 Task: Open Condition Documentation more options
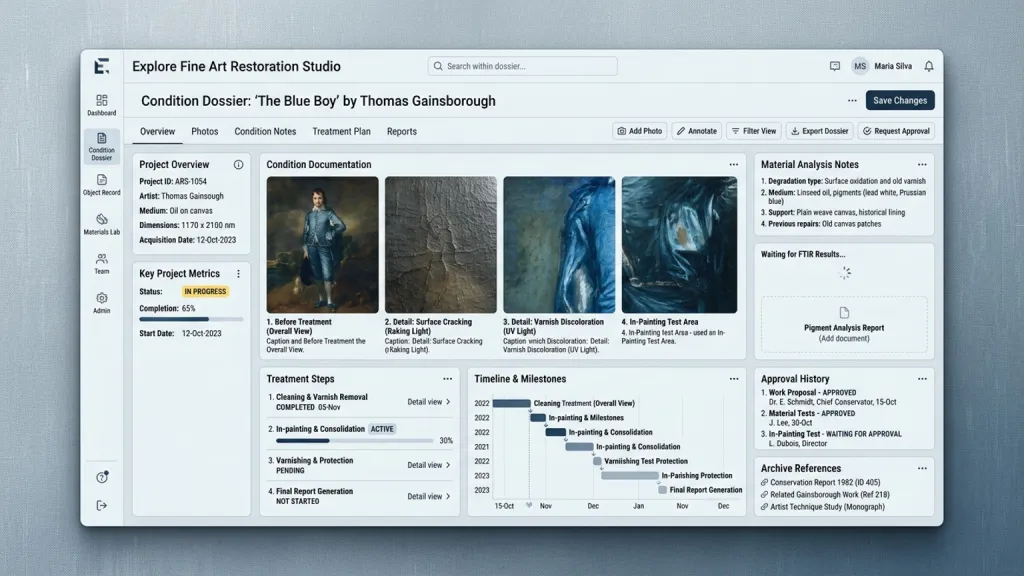tap(734, 165)
